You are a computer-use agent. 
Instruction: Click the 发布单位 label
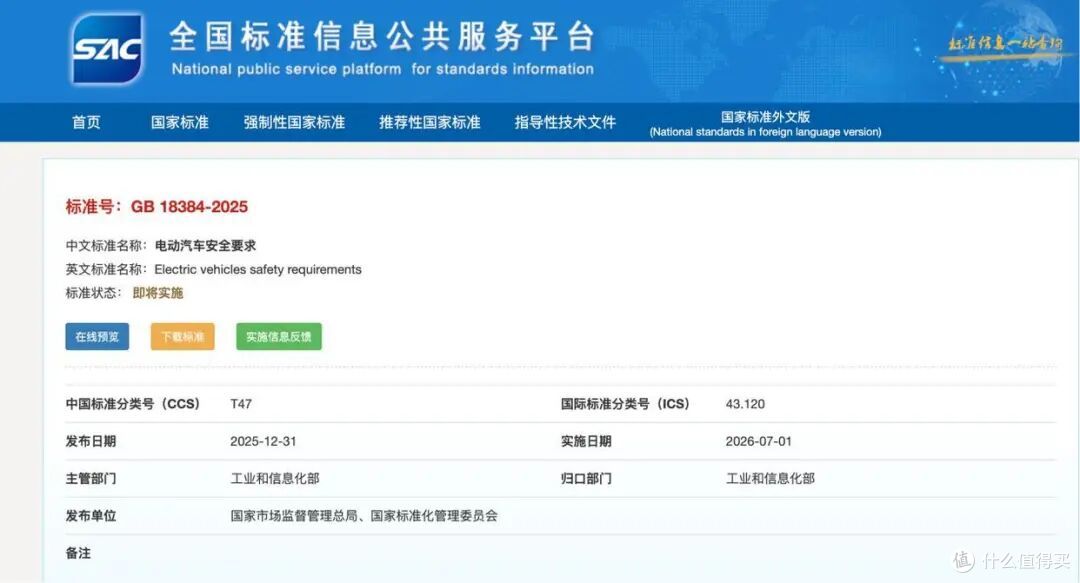(x=91, y=515)
